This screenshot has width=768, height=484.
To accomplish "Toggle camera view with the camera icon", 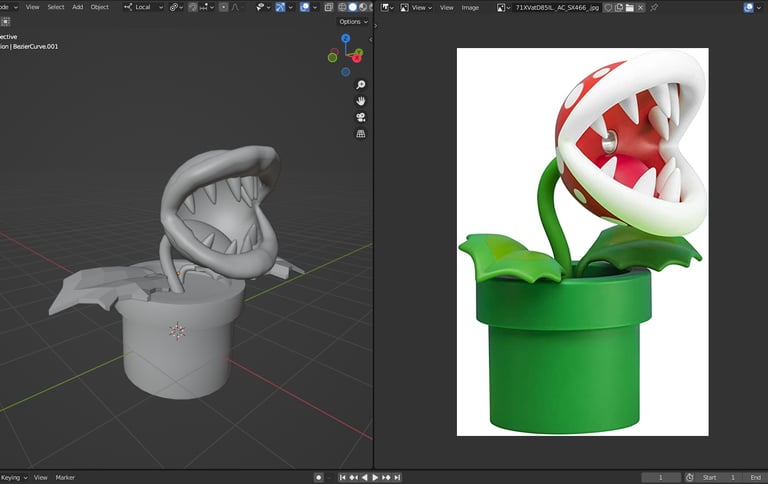I will tap(361, 117).
